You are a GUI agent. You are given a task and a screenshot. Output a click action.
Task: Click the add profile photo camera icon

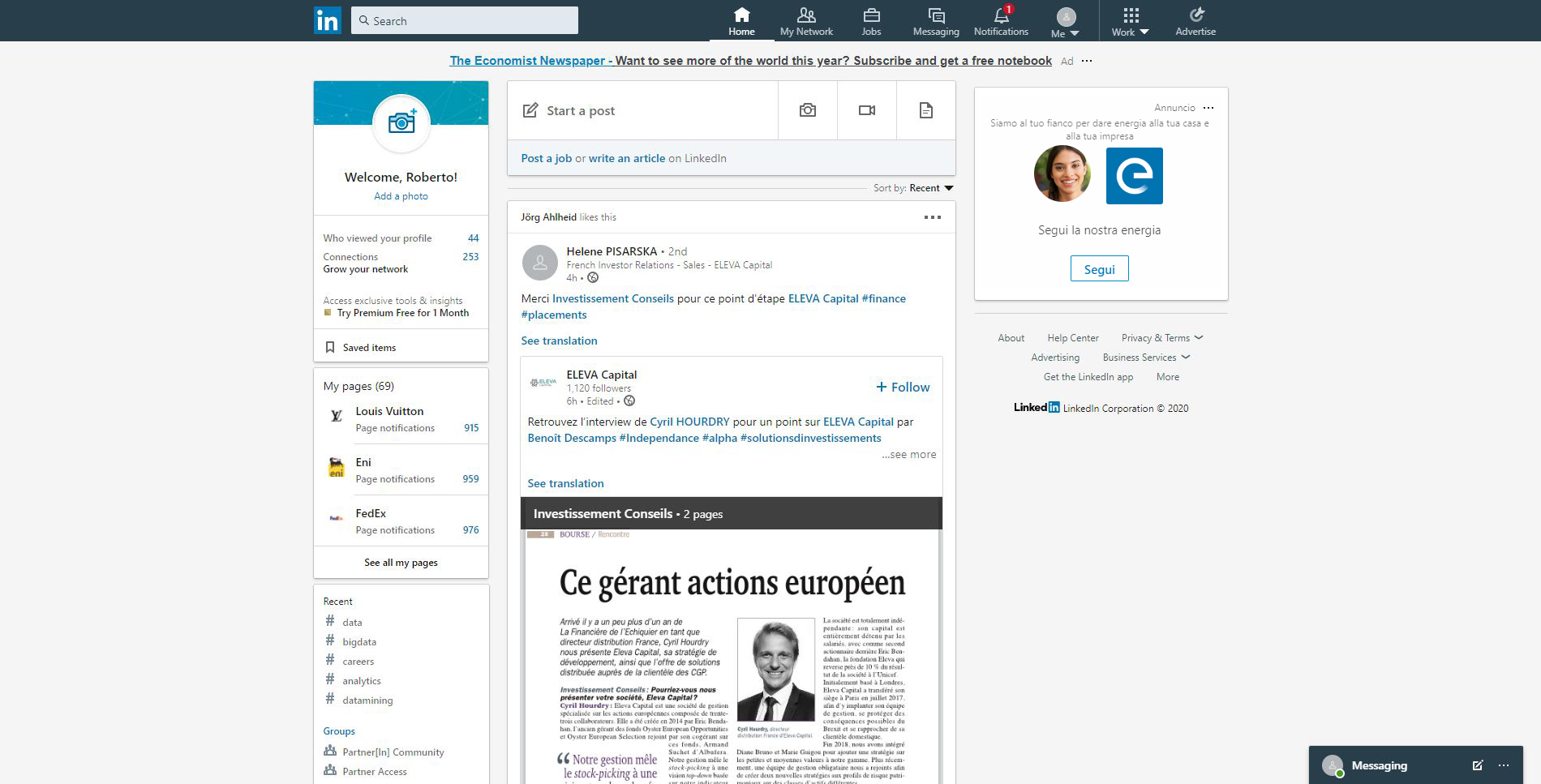[401, 122]
